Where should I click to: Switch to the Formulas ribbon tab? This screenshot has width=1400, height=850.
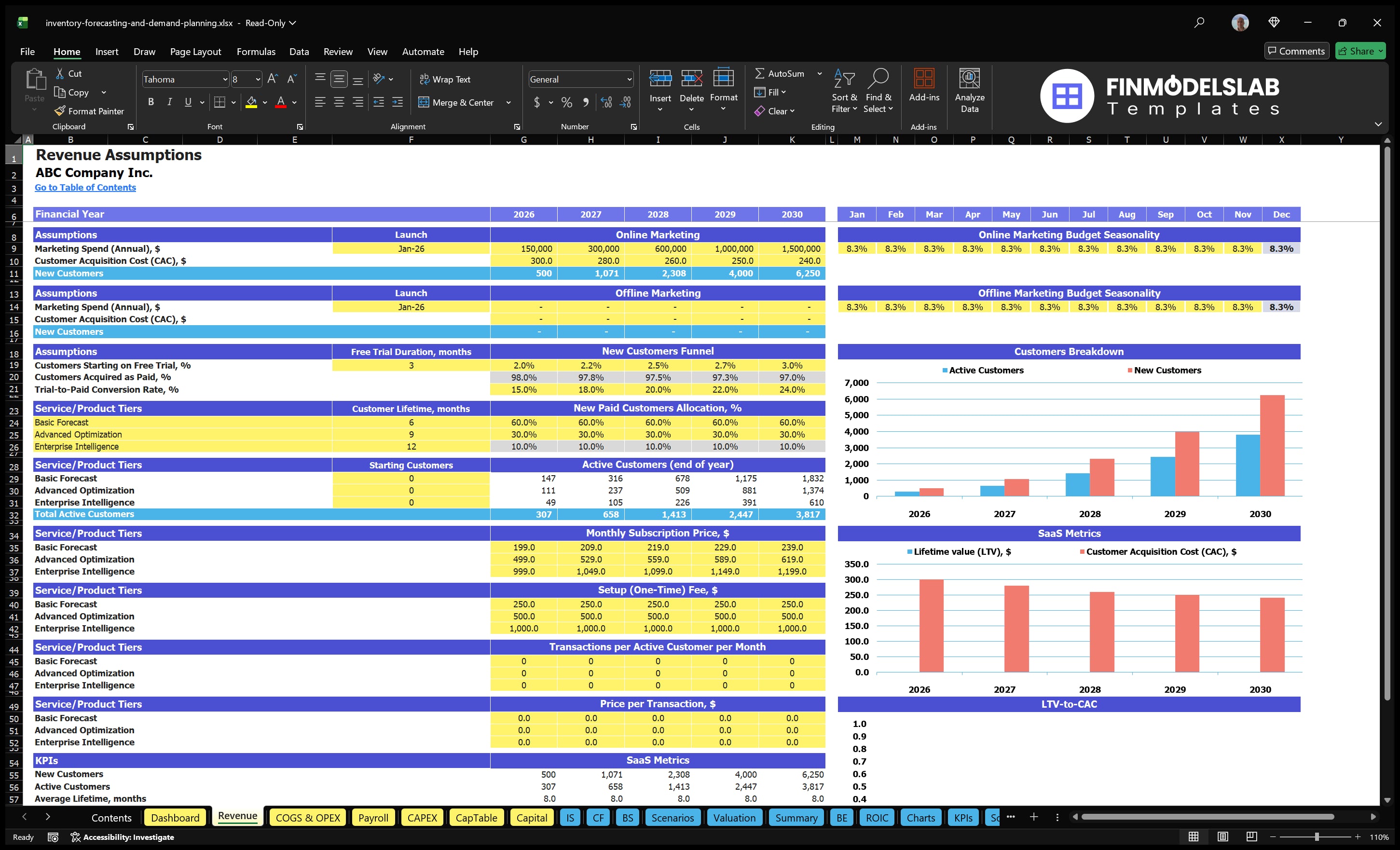click(256, 51)
